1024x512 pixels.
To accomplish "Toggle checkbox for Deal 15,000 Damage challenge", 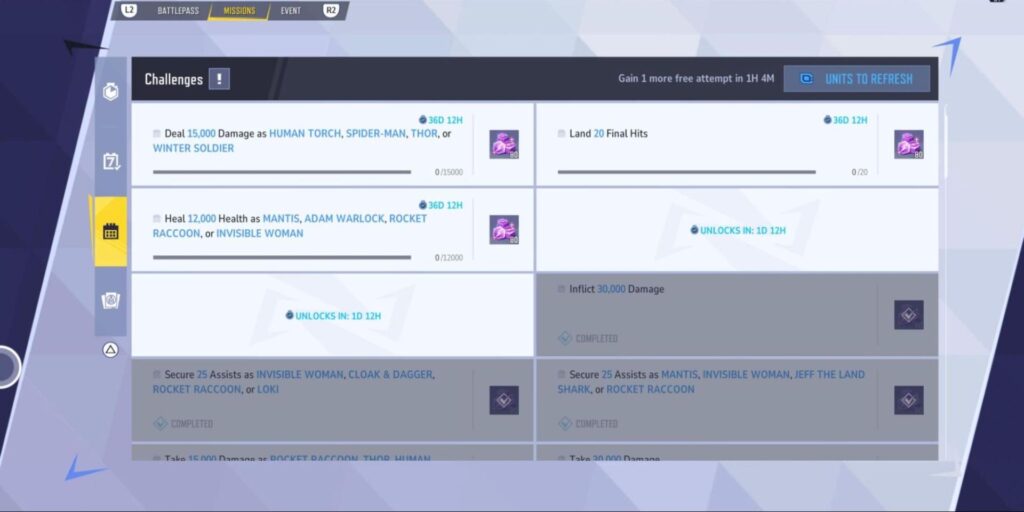I will [157, 133].
